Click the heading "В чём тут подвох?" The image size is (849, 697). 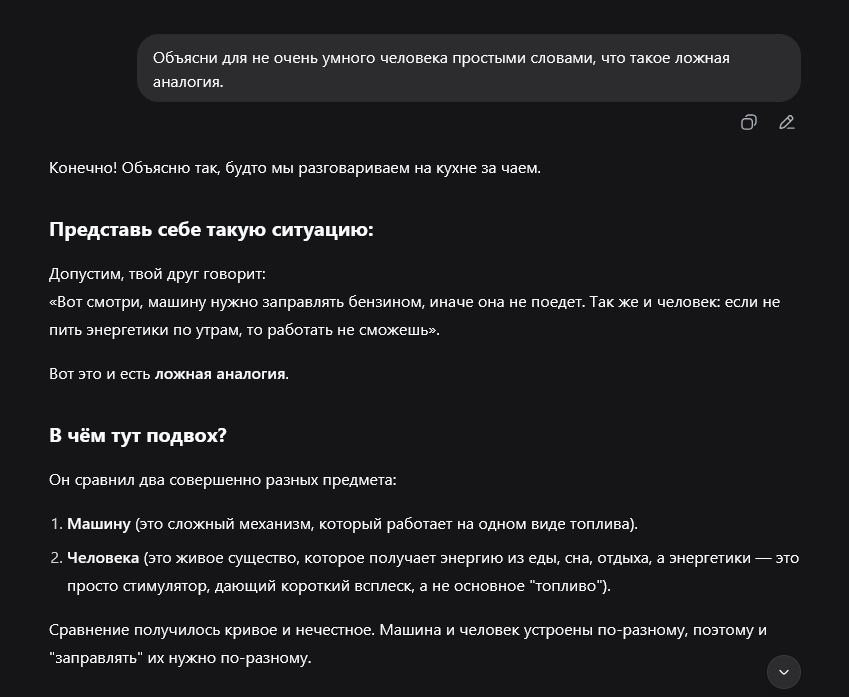coord(138,436)
